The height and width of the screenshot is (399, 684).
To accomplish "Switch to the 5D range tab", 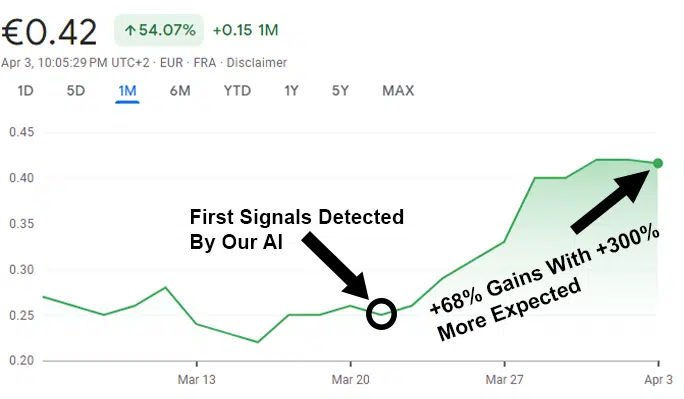I will [x=75, y=91].
